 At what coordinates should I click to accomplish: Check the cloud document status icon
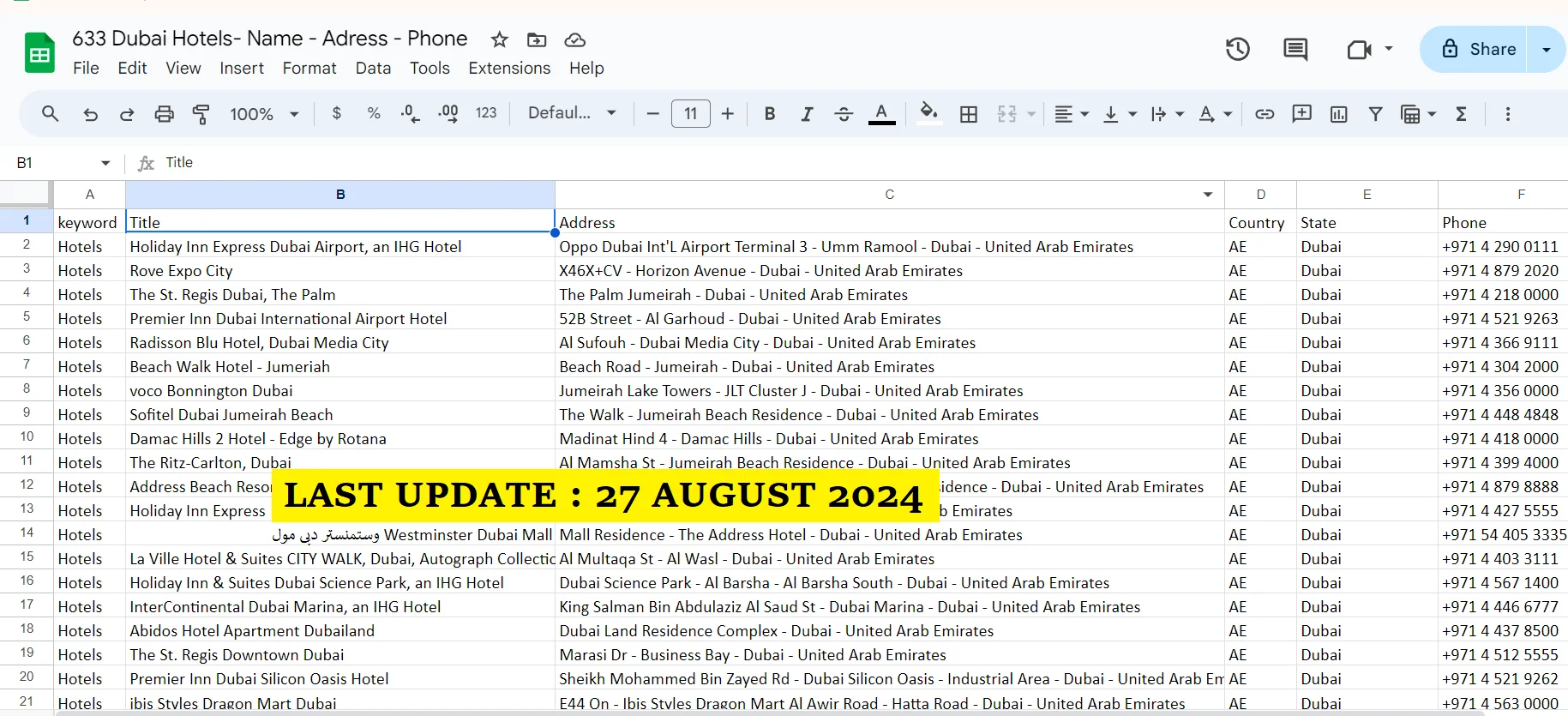pos(574,39)
